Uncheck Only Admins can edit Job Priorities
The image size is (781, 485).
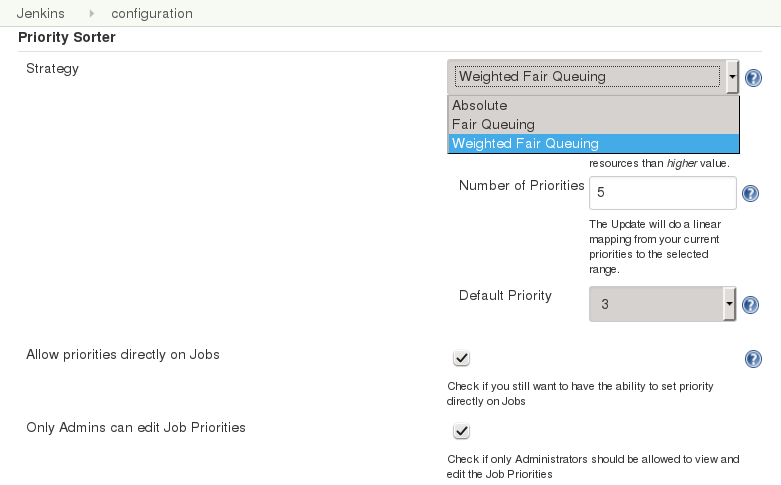click(461, 431)
